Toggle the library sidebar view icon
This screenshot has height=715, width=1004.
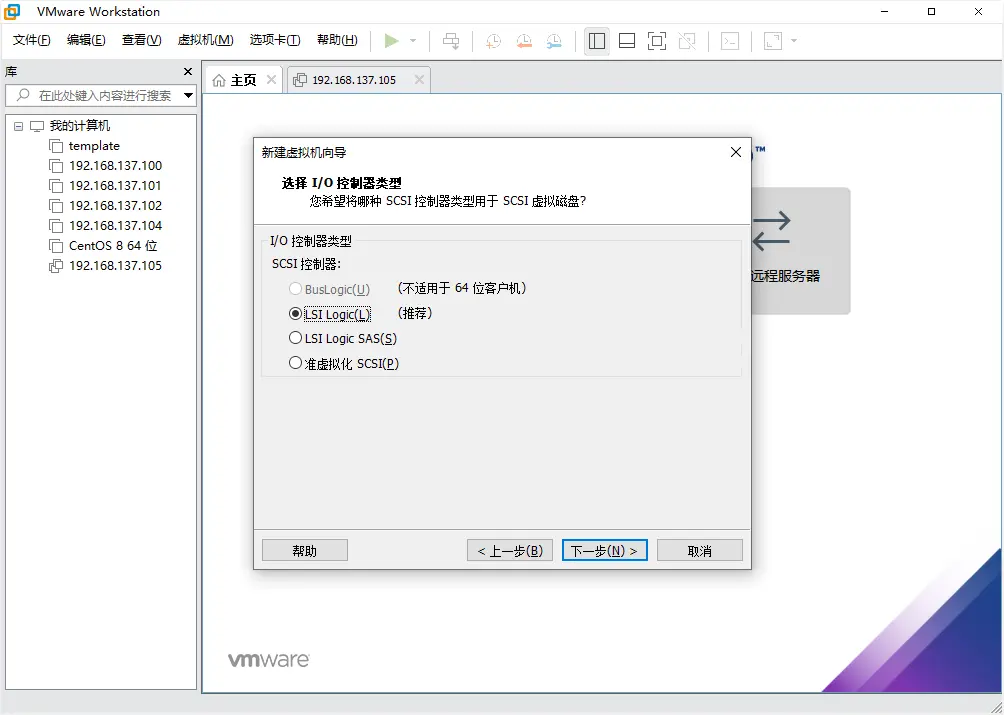click(x=597, y=41)
